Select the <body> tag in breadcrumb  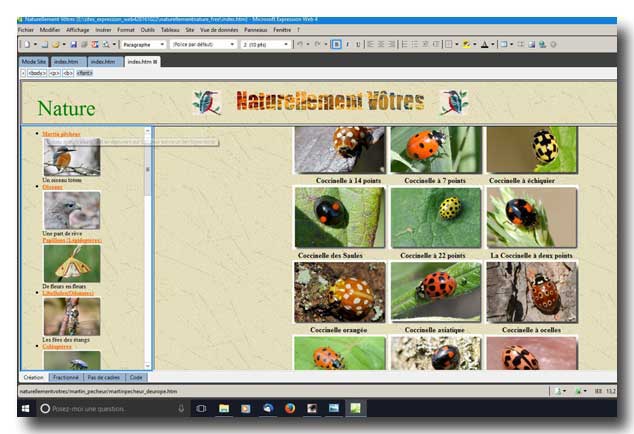point(37,73)
